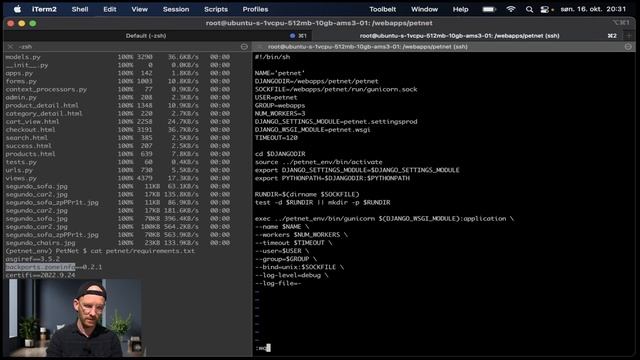This screenshot has height=360, width=640.
Task: Click the TIMEOUT=120 line
Action: (276, 138)
